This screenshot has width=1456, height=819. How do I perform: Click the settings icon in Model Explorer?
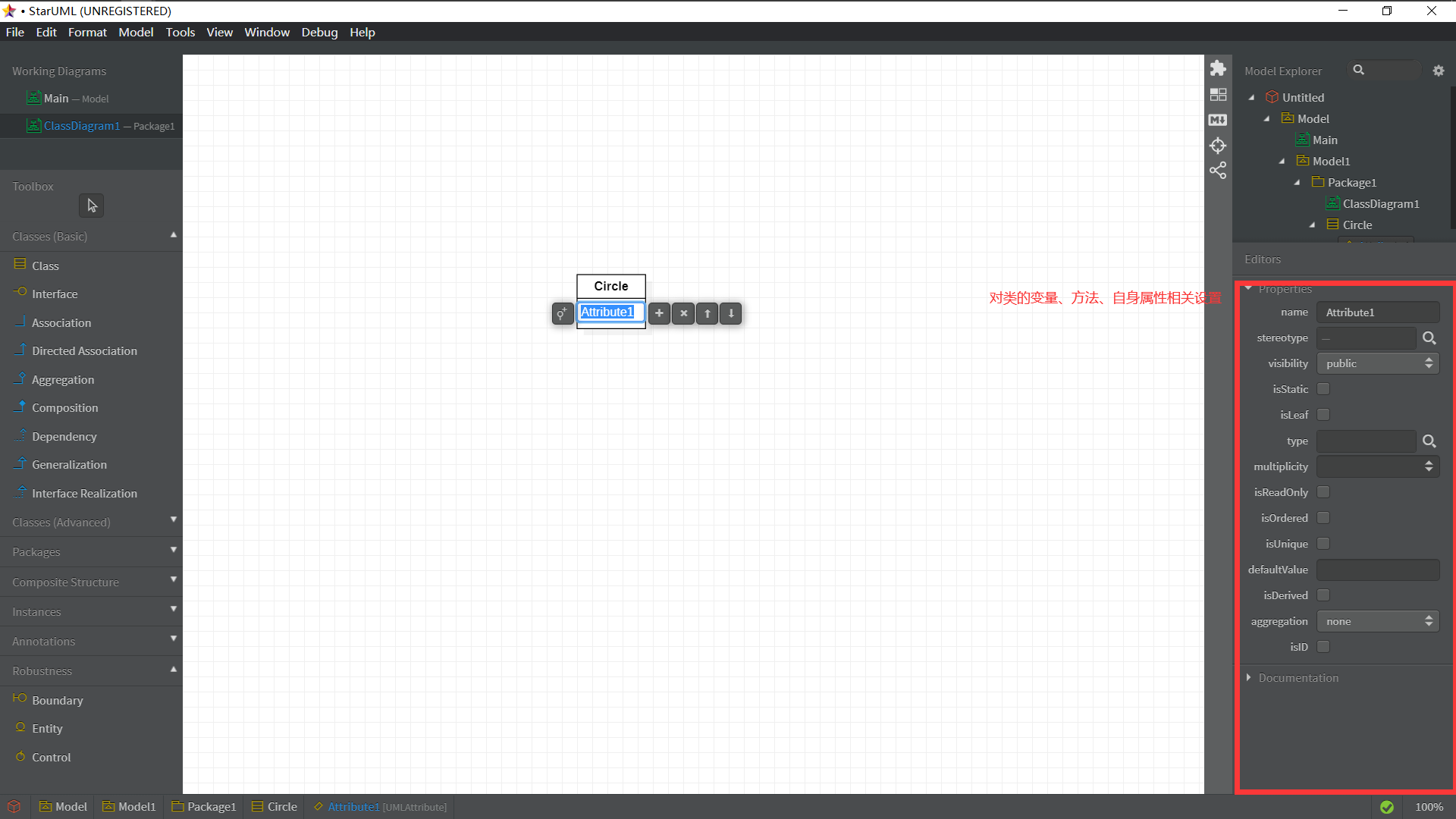tap(1438, 70)
